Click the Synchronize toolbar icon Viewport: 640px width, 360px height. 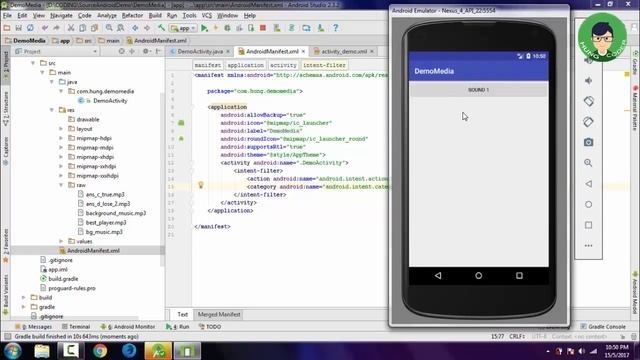(30, 28)
